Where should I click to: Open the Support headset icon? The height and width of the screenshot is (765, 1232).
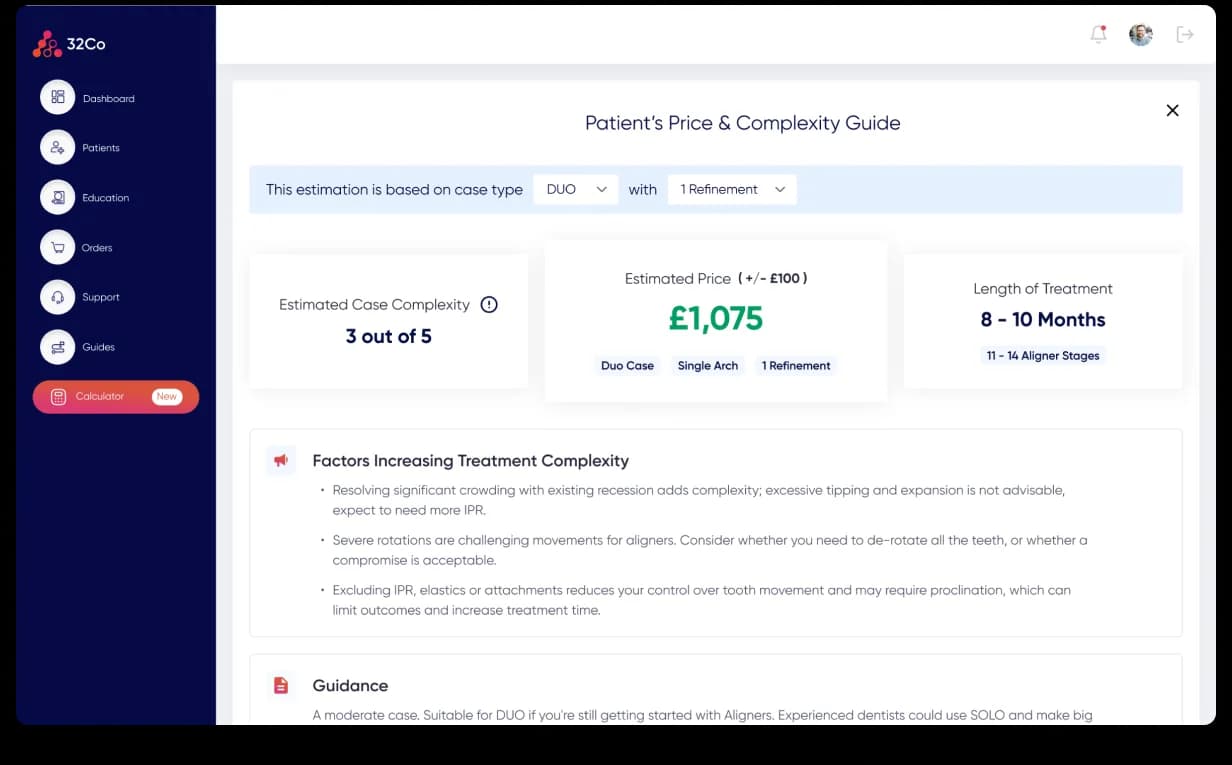[58, 297]
